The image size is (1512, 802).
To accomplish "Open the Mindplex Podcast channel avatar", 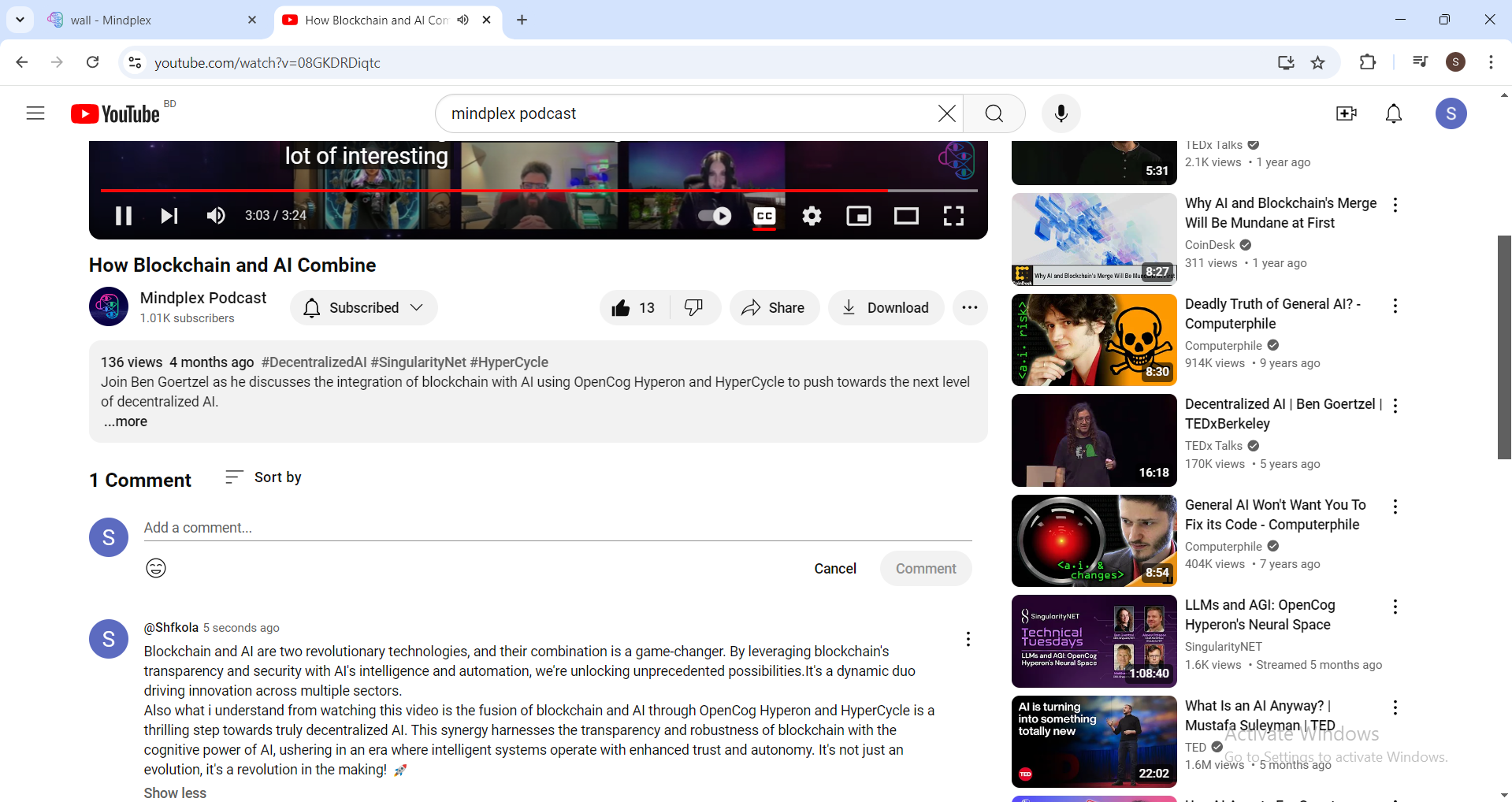I will (109, 306).
